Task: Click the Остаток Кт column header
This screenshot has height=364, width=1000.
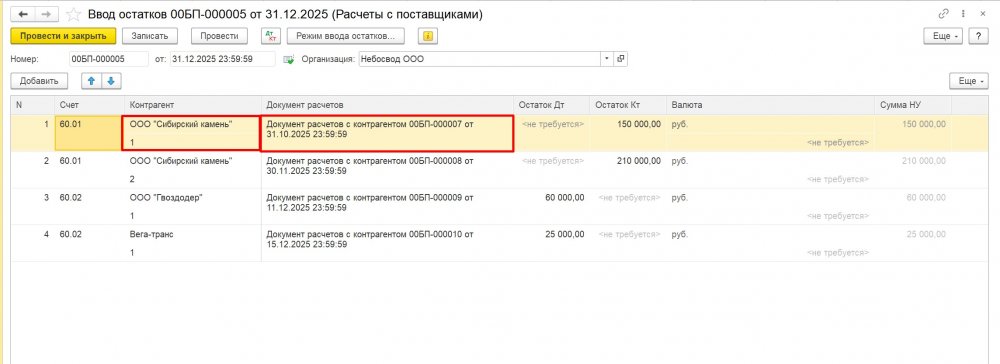Action: 628,105
